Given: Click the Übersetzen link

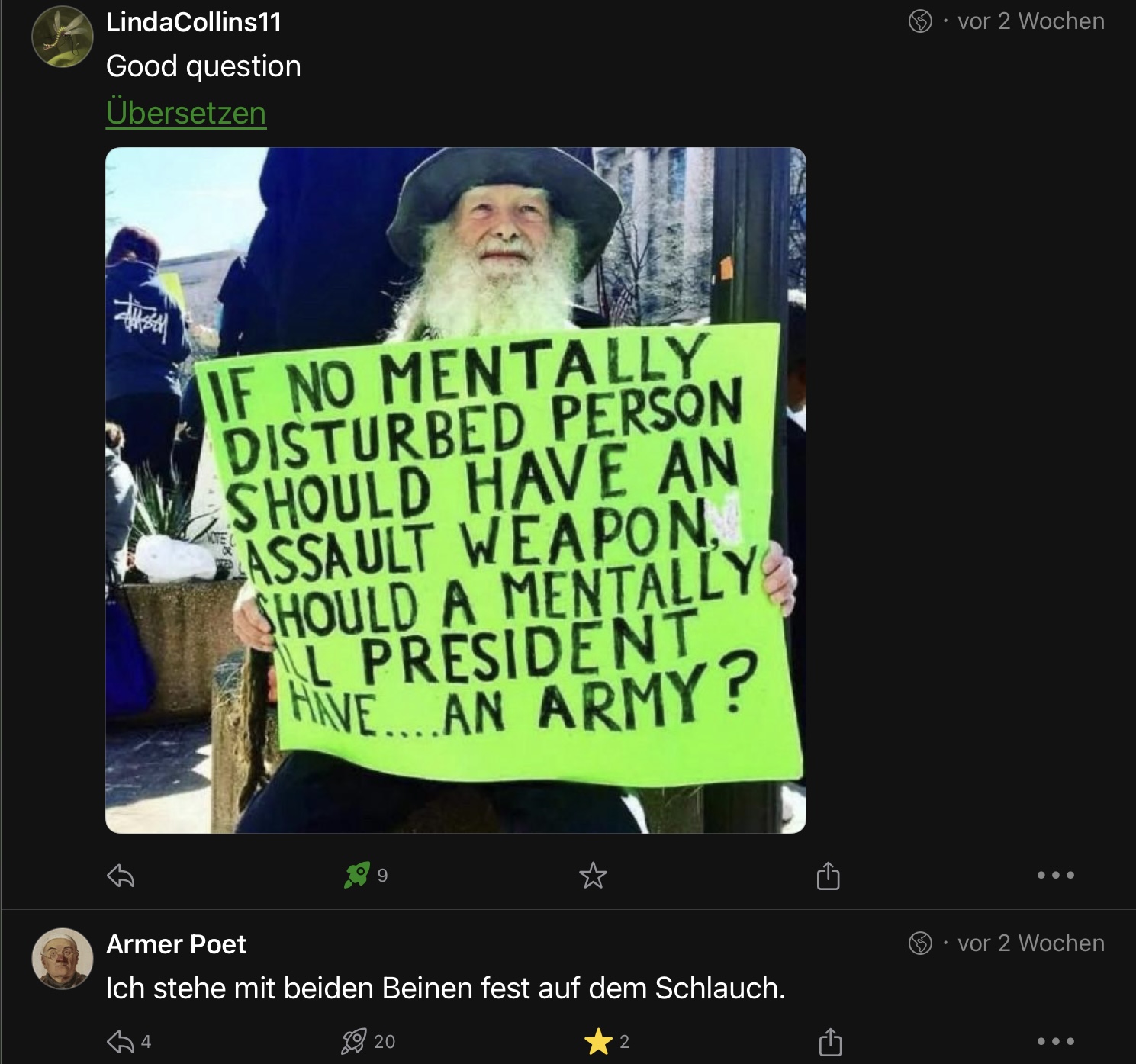Looking at the screenshot, I should (x=186, y=113).
